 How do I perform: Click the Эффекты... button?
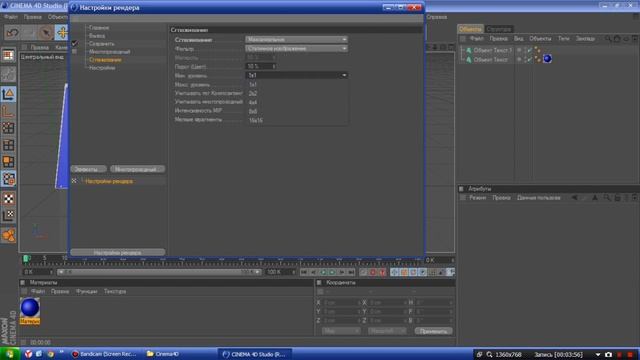pos(88,169)
